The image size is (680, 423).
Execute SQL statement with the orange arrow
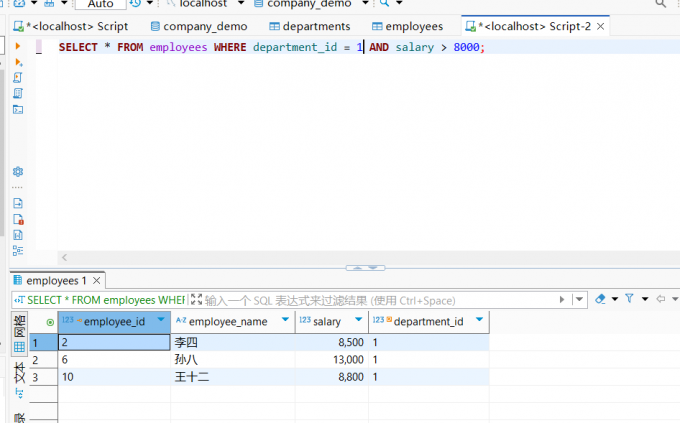[18, 46]
